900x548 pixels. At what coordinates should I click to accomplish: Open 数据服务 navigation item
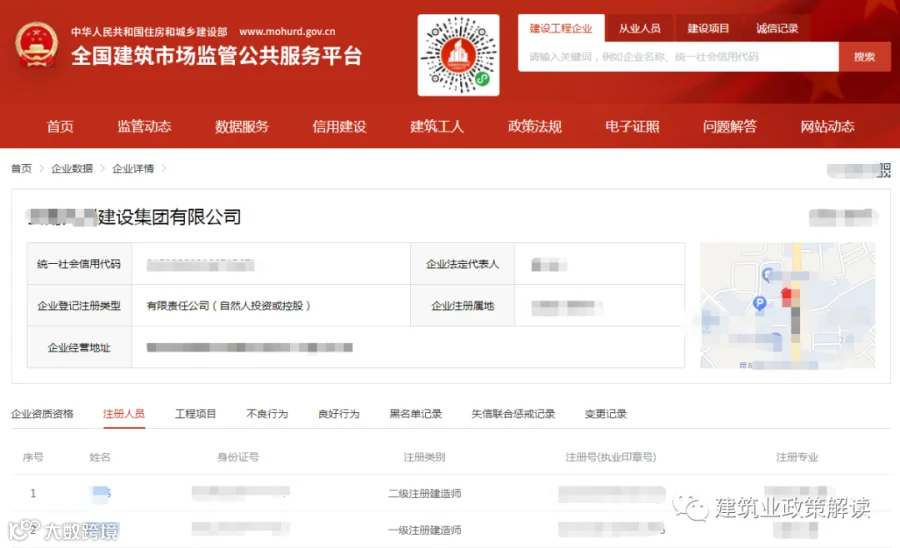[x=242, y=126]
